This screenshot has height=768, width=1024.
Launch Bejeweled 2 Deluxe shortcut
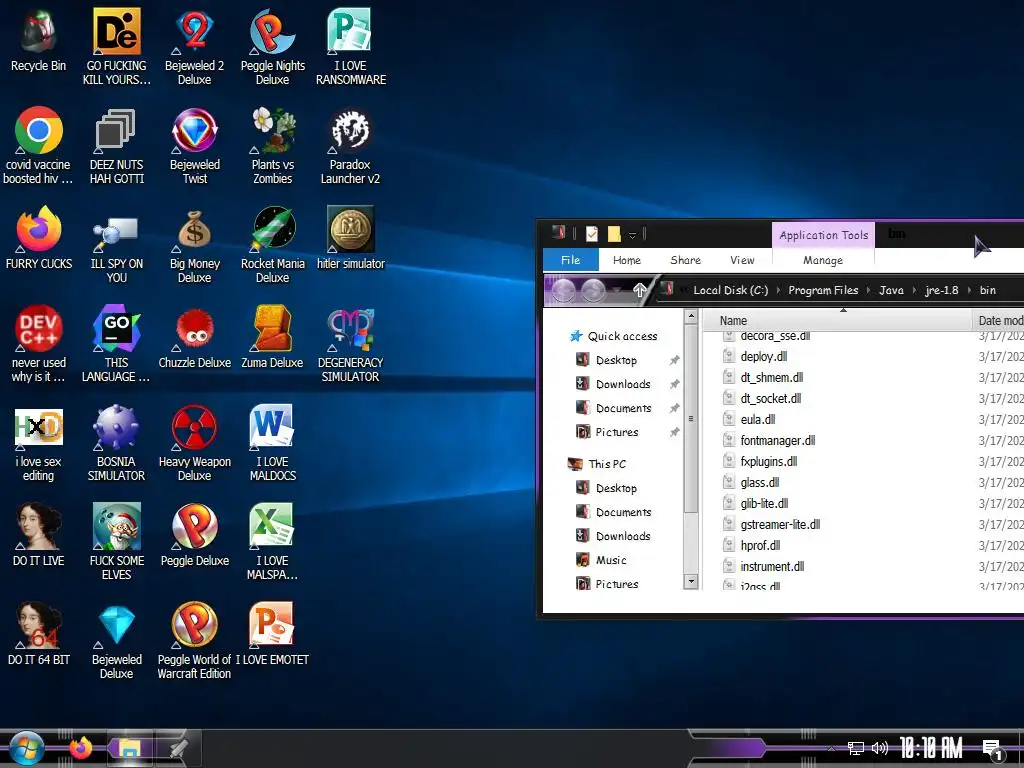195,46
